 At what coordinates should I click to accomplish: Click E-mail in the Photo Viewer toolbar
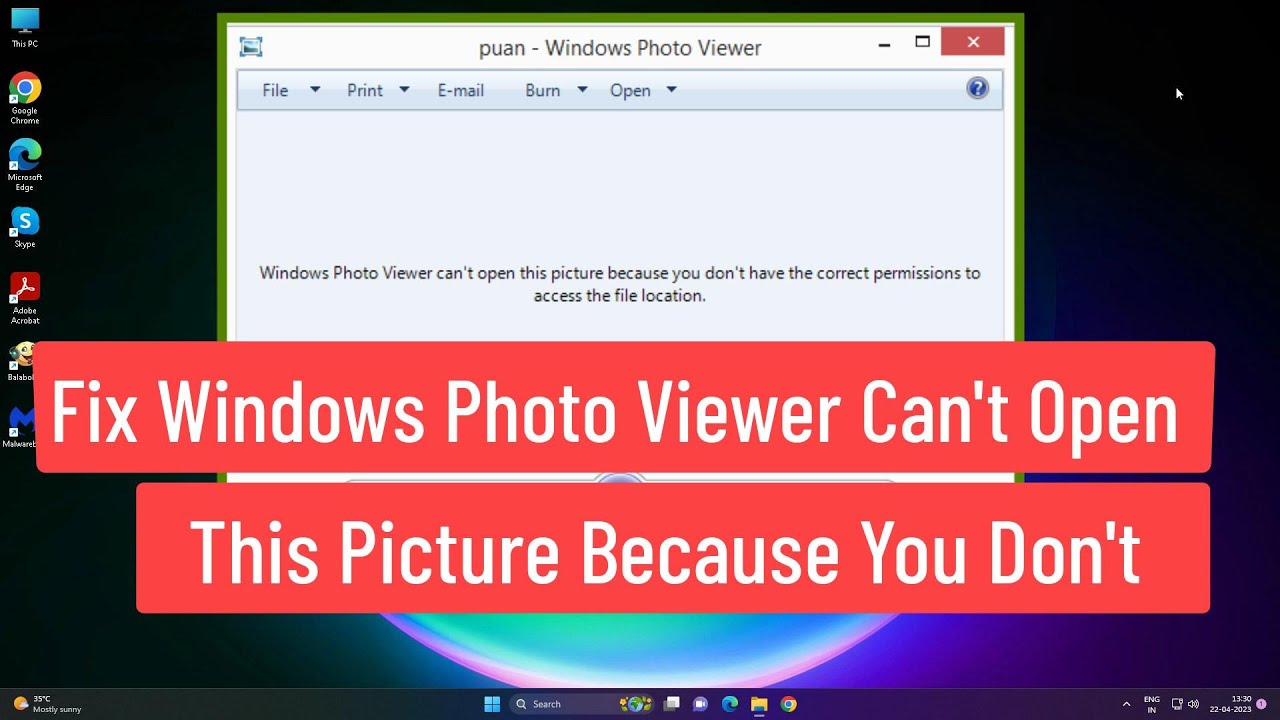(x=461, y=90)
